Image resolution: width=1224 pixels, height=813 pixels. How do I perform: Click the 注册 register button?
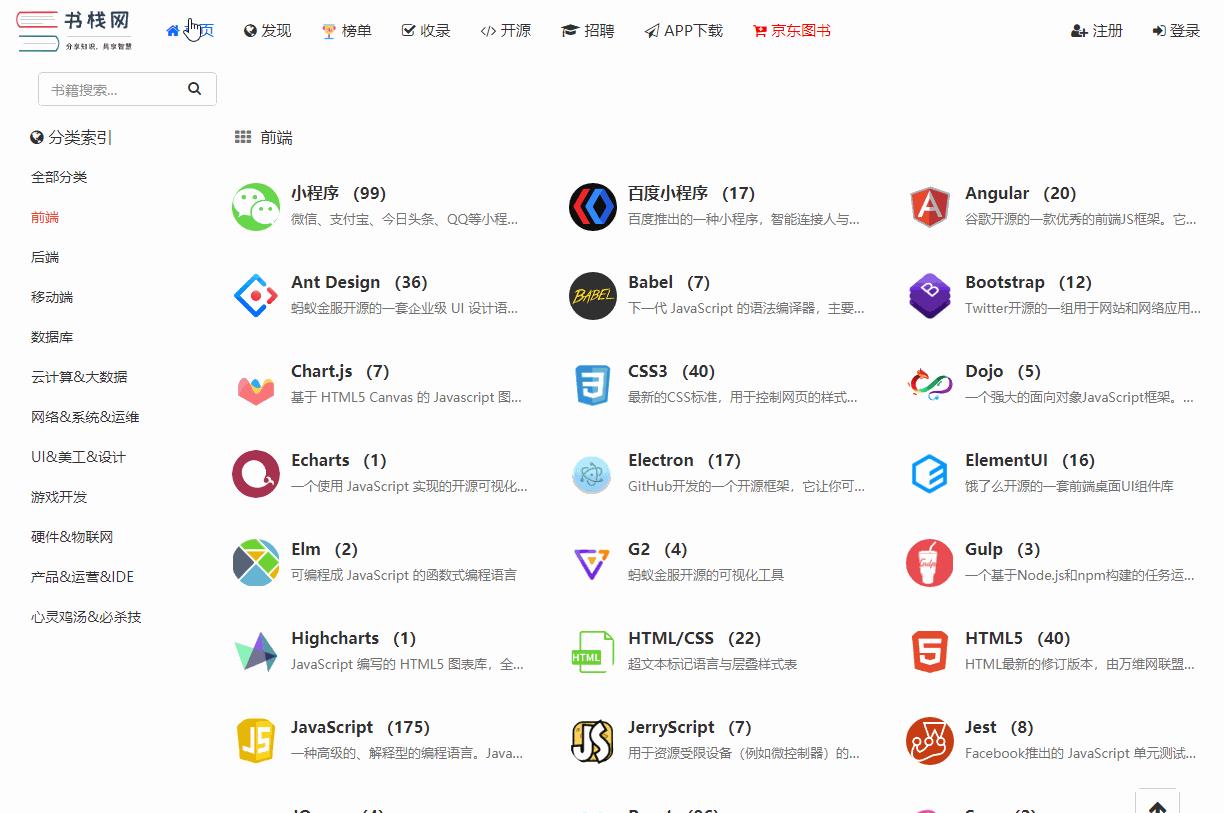(1096, 31)
